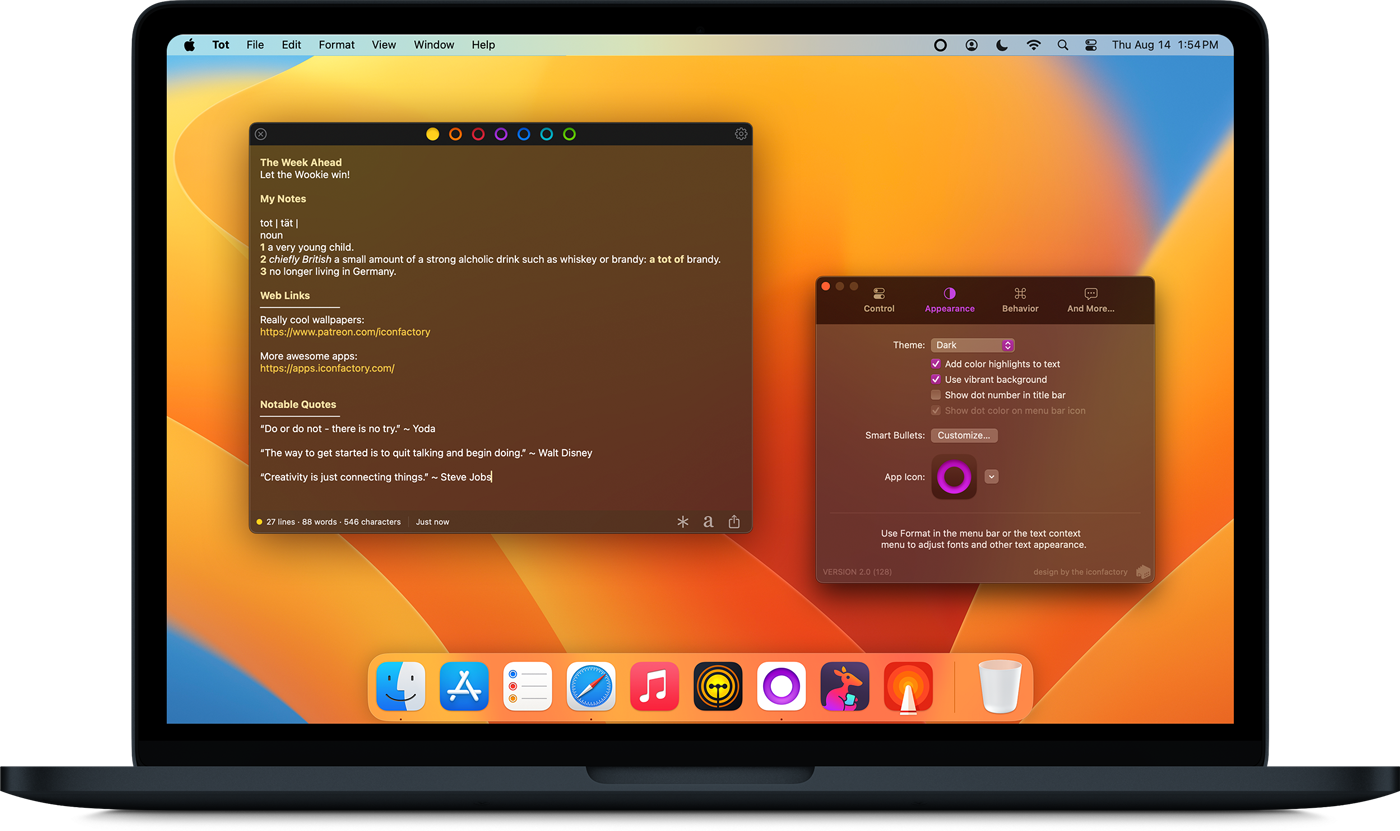The image size is (1400, 831).
Task: Disable 'Add color highlights to text'
Action: (936, 364)
